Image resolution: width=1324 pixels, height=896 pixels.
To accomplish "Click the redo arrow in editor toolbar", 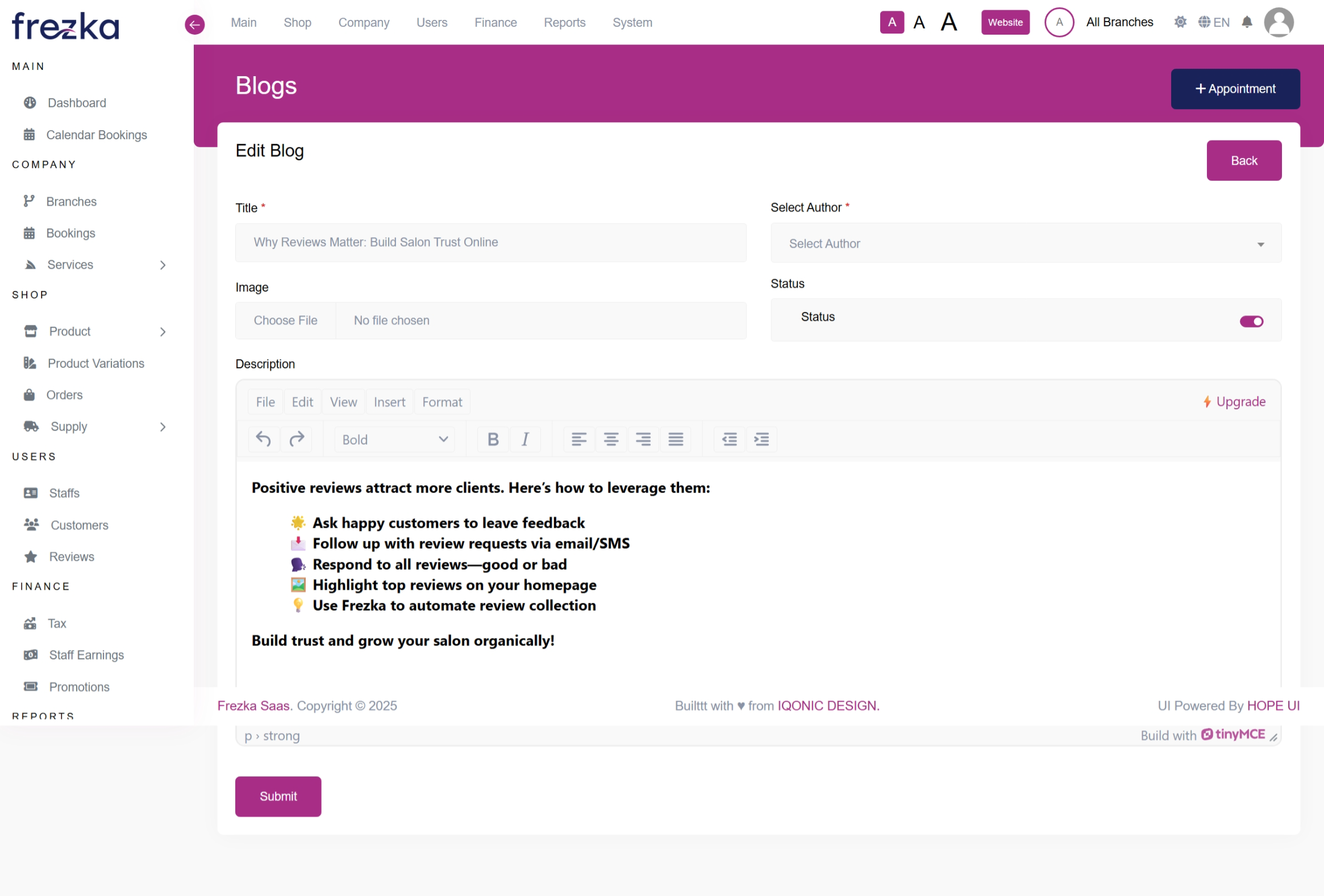I will [x=296, y=439].
